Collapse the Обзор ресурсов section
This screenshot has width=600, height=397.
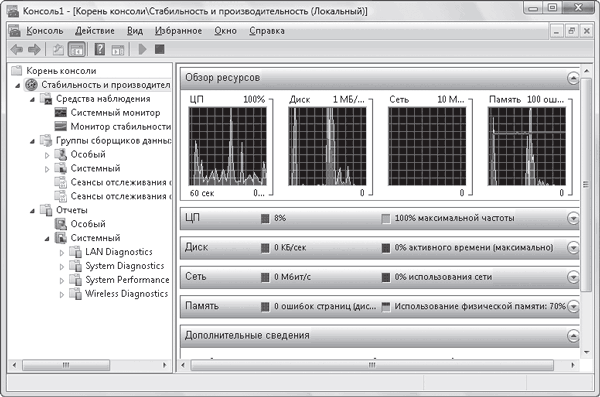click(x=573, y=78)
